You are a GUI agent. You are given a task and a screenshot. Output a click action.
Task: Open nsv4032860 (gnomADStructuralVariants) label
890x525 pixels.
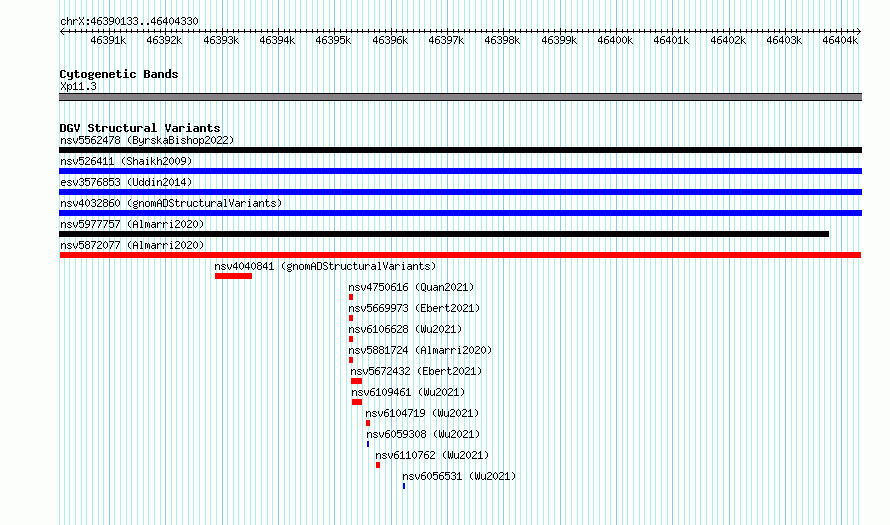pos(171,203)
